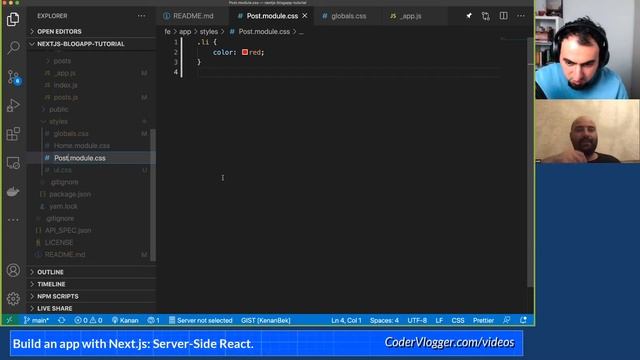
Task: Open the Explorer view in activity bar
Action: click(13, 19)
